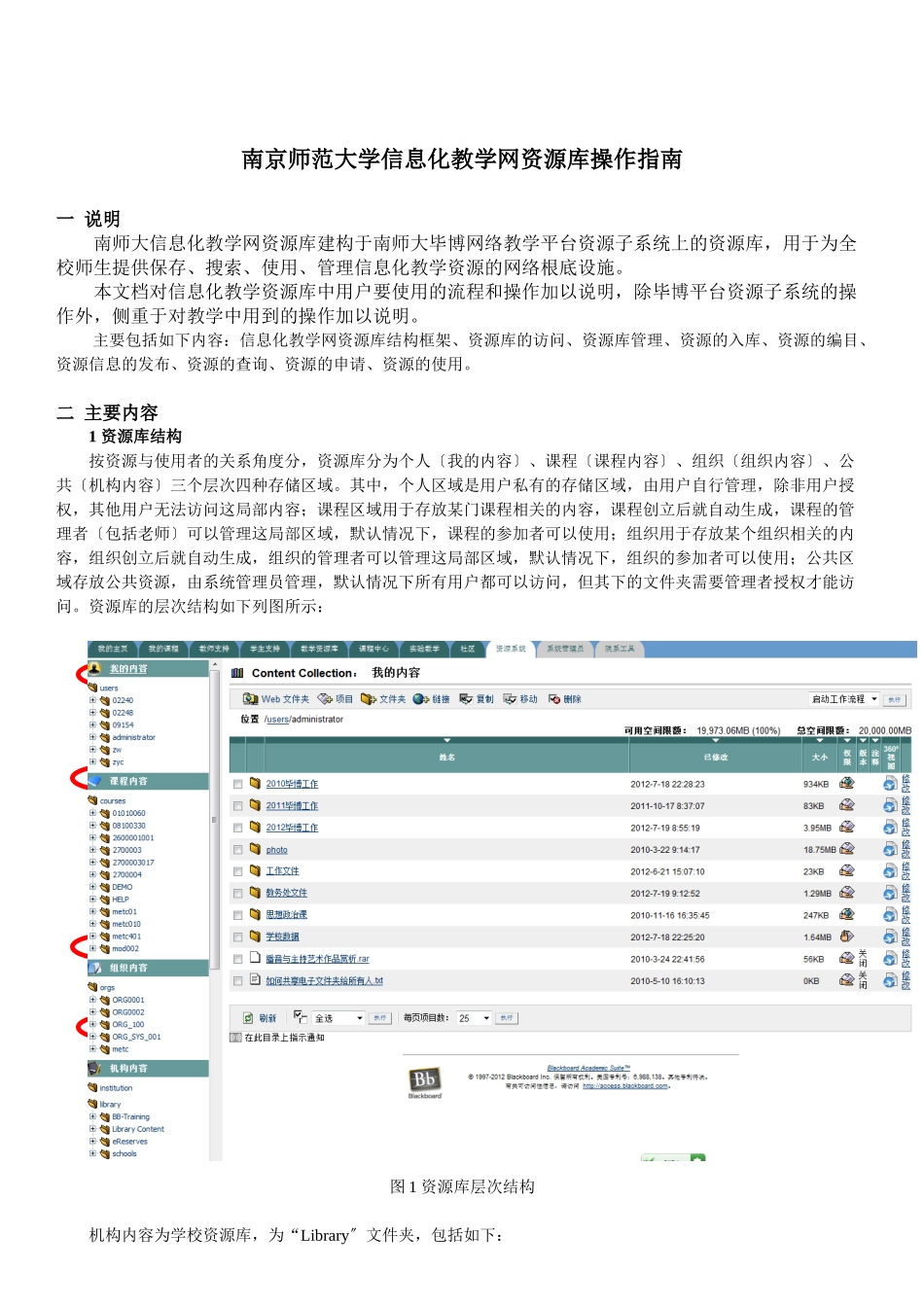Sort by the 已修改 column header

(716, 757)
